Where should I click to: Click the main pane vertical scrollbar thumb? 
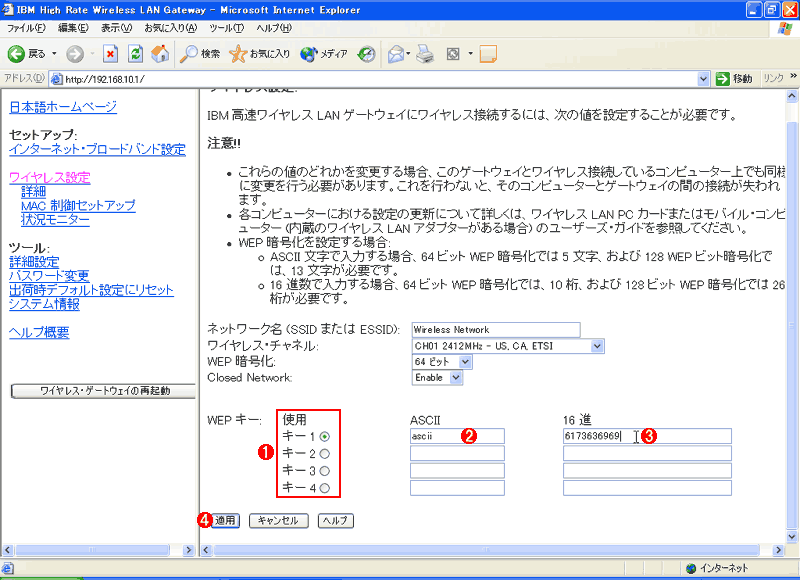pos(791,324)
